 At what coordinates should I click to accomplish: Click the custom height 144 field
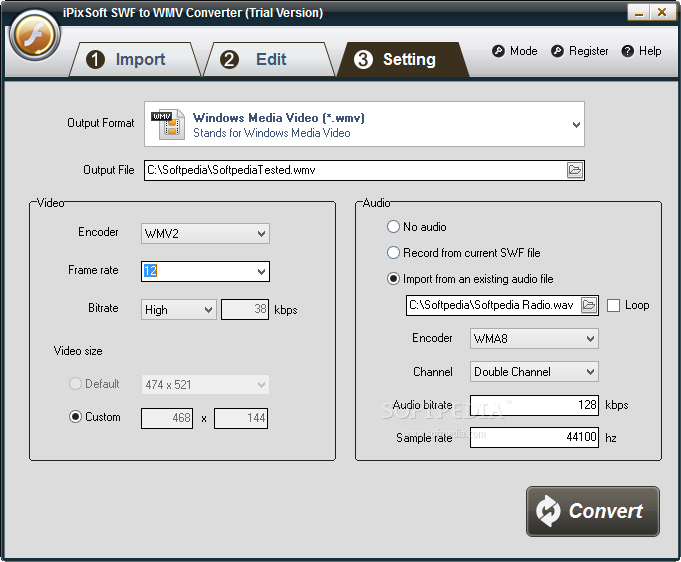(x=241, y=418)
